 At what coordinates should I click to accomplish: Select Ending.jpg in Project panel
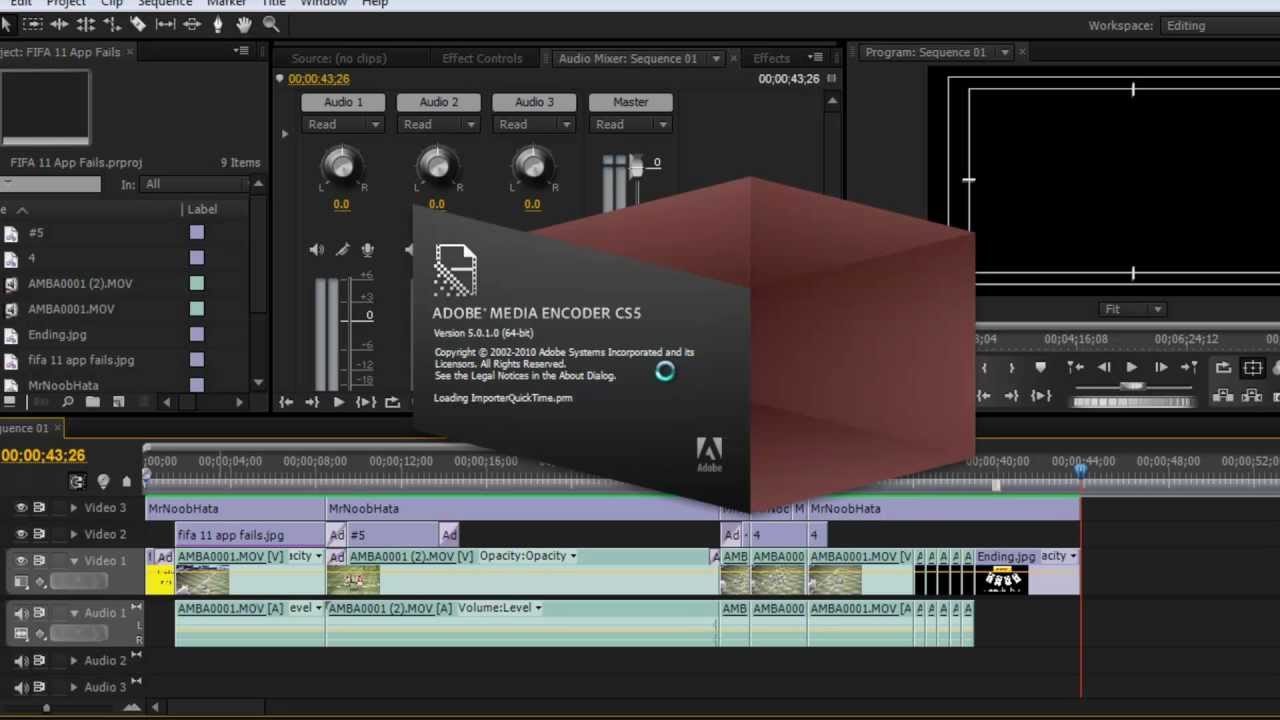(x=57, y=334)
